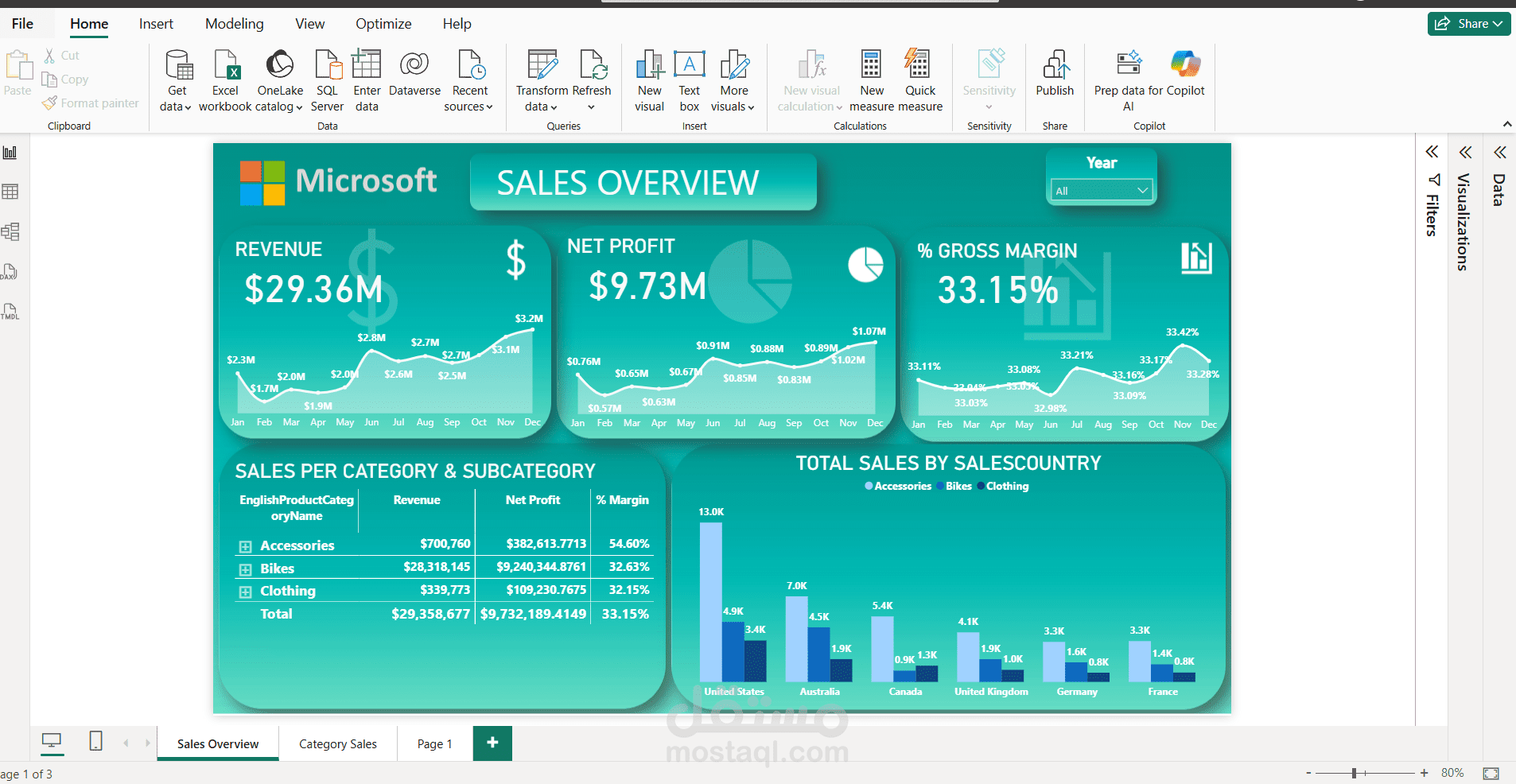The image size is (1516, 784).
Task: Click the Total row label
Action: coord(276,614)
